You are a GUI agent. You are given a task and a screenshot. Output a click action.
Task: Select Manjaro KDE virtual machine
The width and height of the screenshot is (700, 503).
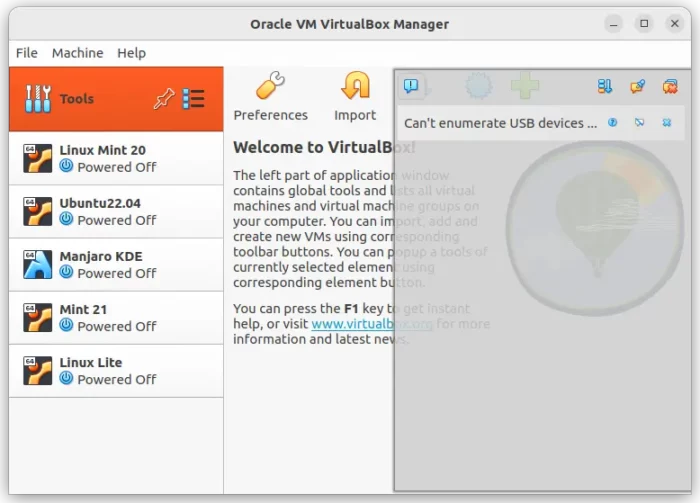click(116, 265)
